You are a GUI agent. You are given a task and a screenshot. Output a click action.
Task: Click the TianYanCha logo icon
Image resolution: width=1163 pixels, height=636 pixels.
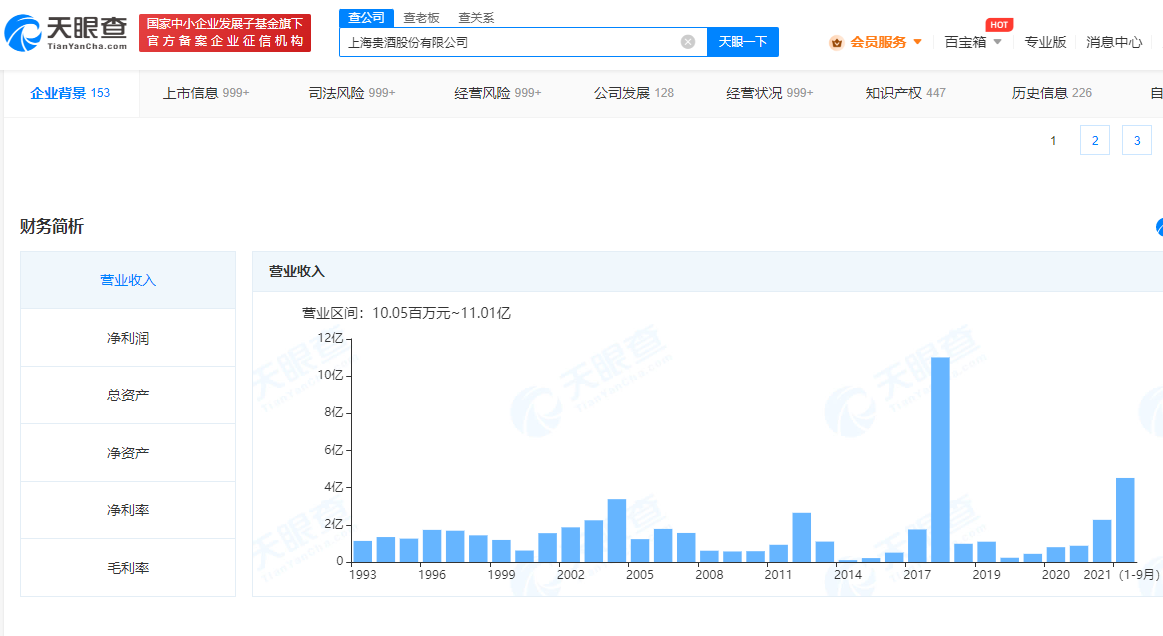coord(24,34)
